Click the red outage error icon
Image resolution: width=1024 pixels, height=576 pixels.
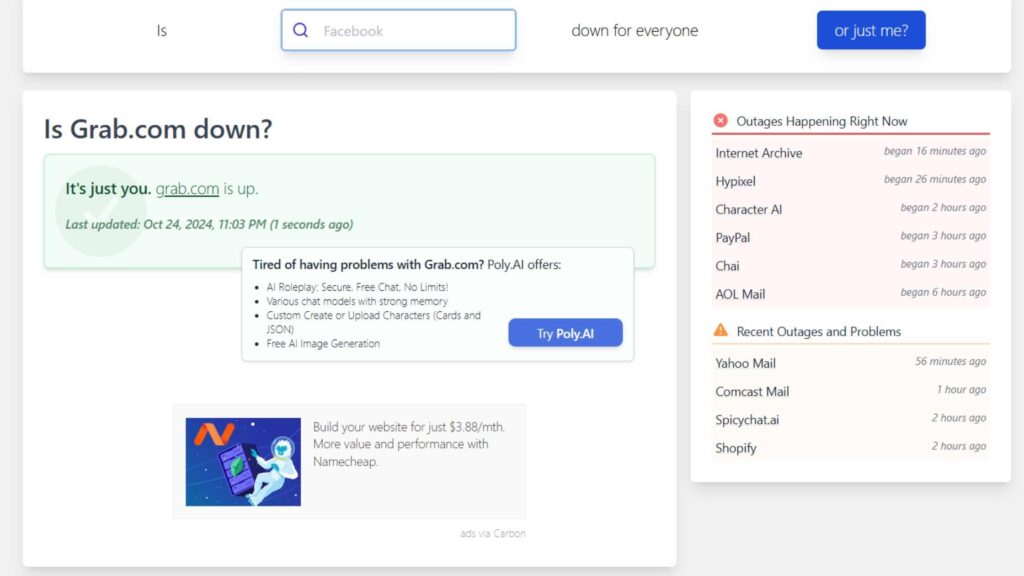click(x=720, y=121)
